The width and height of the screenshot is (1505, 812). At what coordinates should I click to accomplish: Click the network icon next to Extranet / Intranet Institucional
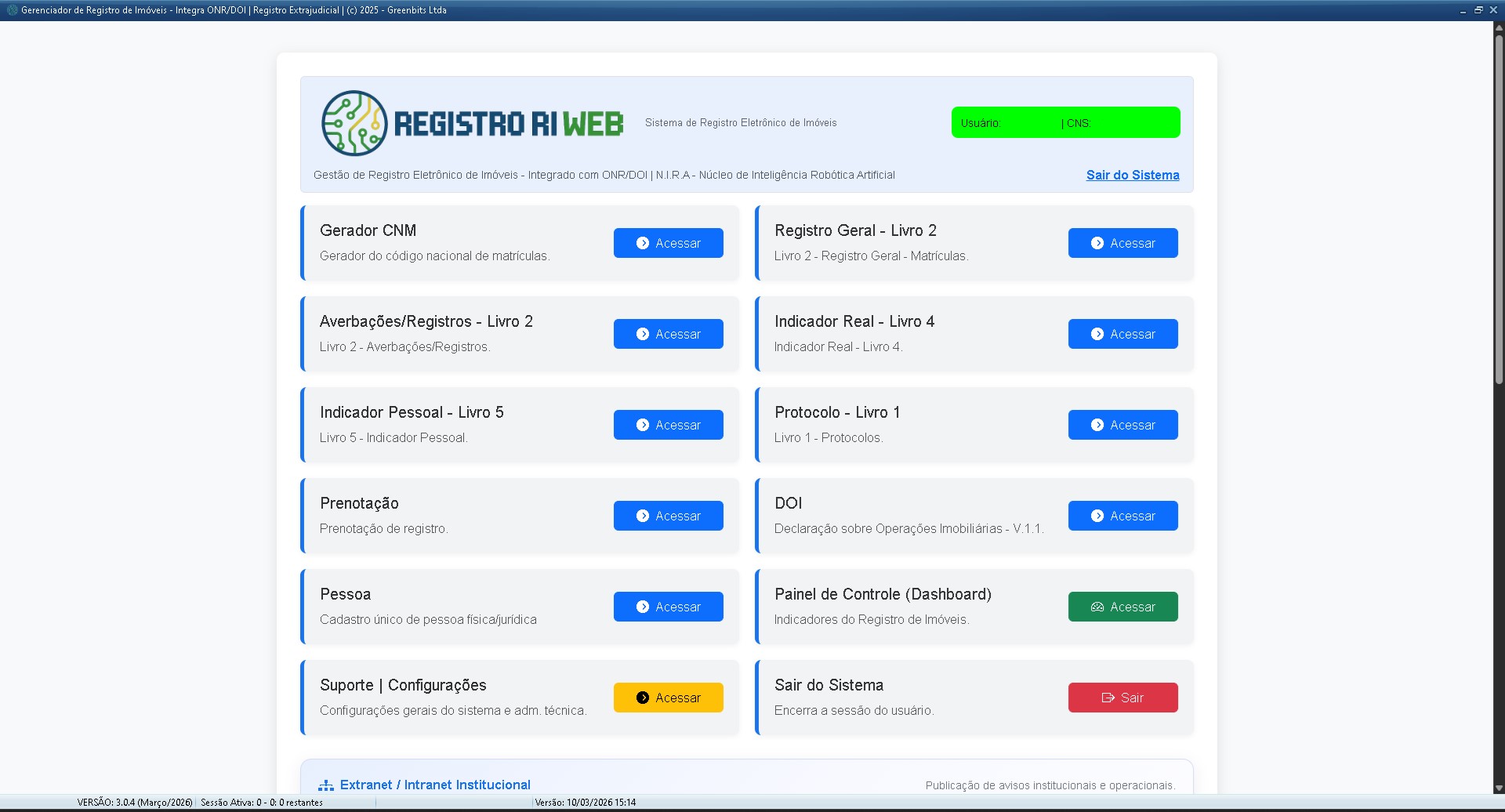tap(325, 785)
